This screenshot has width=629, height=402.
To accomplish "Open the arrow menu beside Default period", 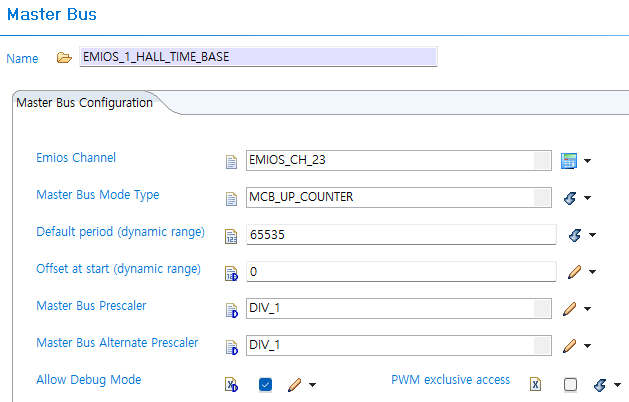I will tap(592, 235).
